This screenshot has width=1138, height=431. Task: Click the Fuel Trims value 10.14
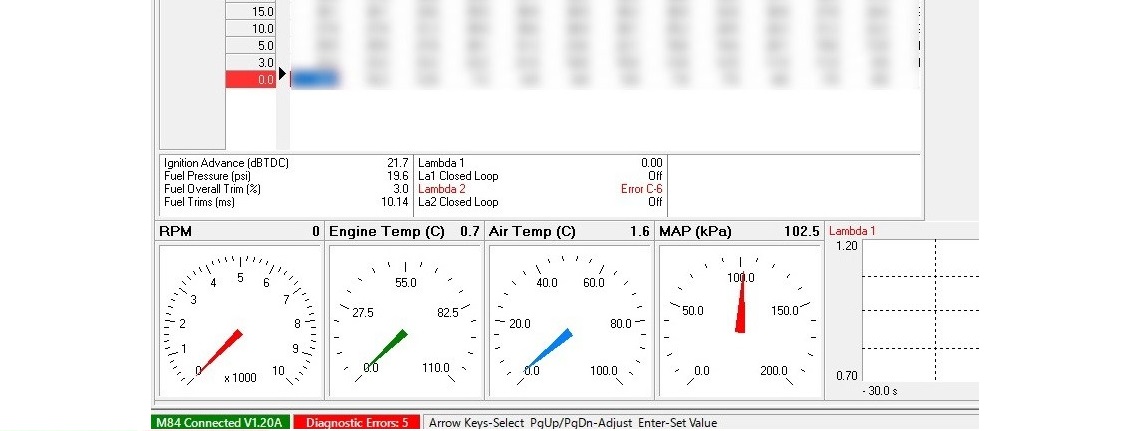(395, 202)
